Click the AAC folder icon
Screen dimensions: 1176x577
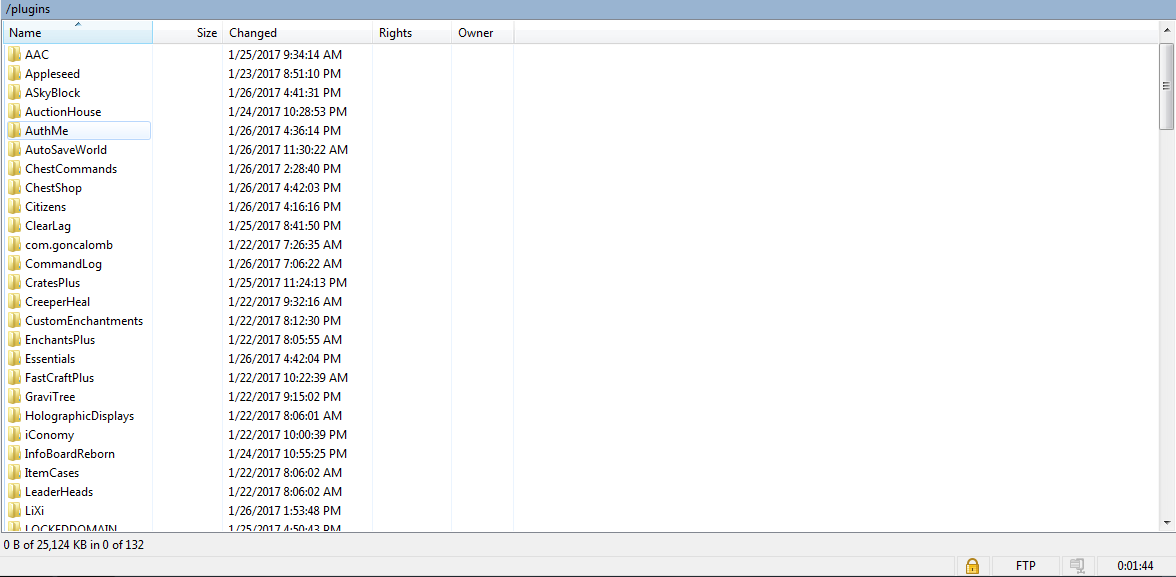[x=14, y=55]
